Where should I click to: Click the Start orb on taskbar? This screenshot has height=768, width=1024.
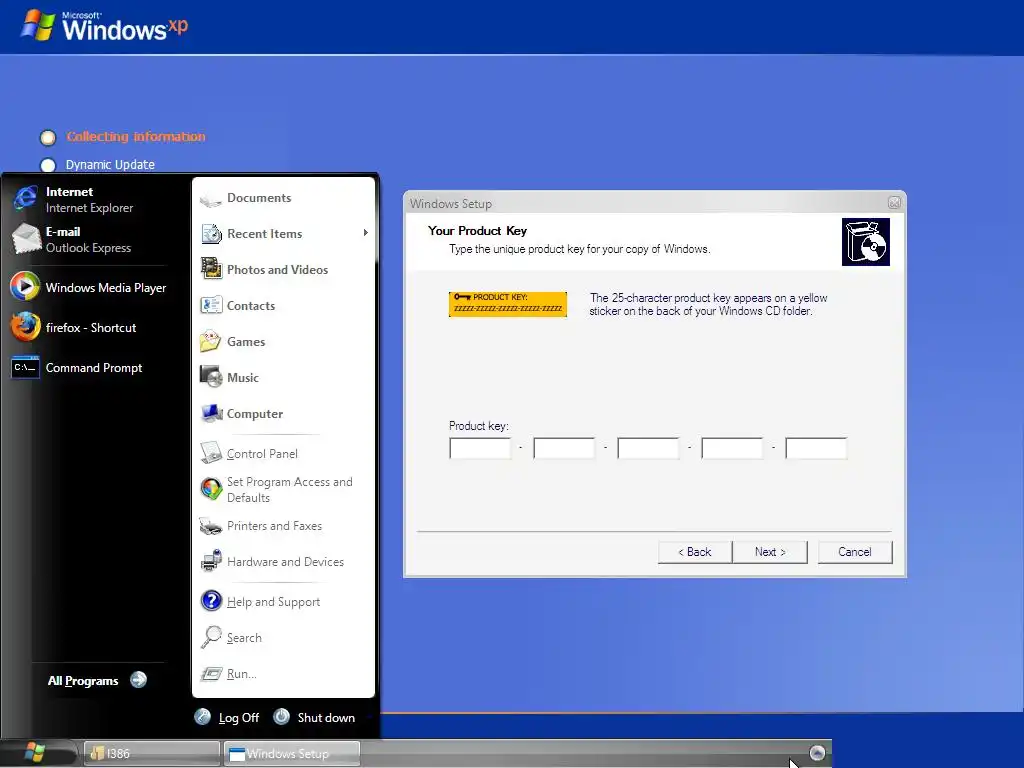point(36,752)
